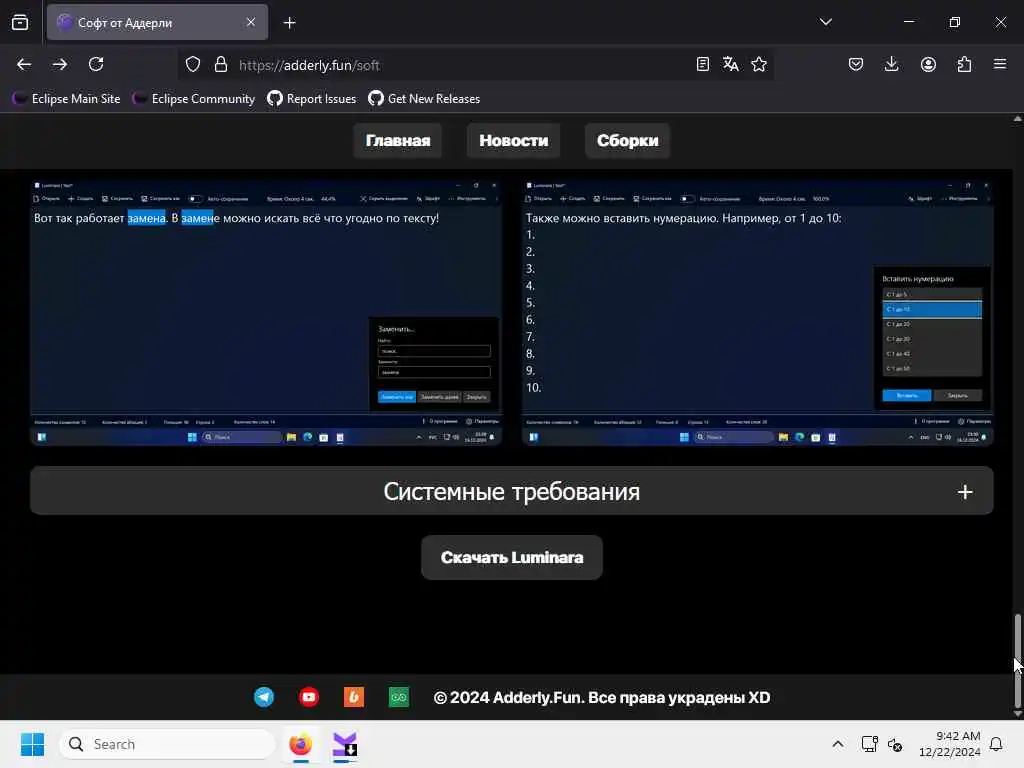Open the YouTube footer link
The image size is (1024, 768).
click(x=309, y=697)
